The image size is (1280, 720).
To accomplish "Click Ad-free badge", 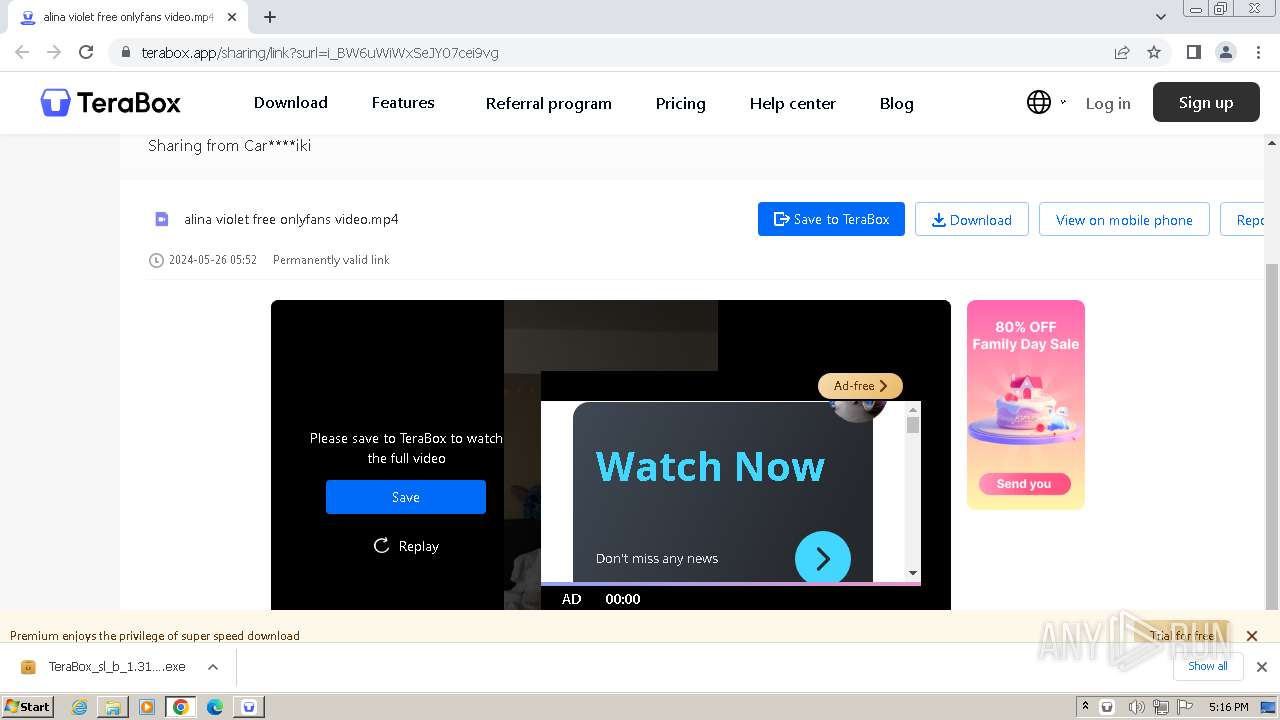I will pos(860,385).
